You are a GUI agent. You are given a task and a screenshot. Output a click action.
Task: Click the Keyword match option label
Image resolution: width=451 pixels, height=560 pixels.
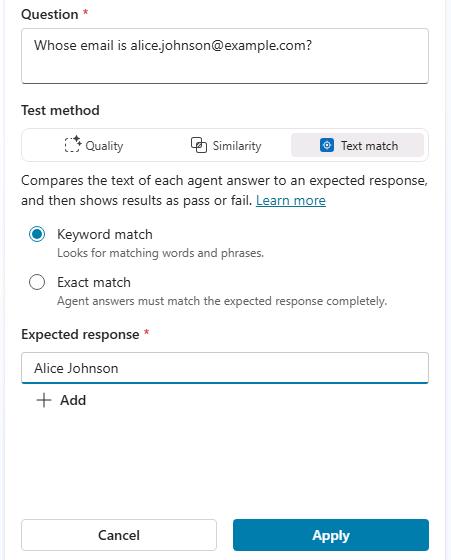point(105,234)
